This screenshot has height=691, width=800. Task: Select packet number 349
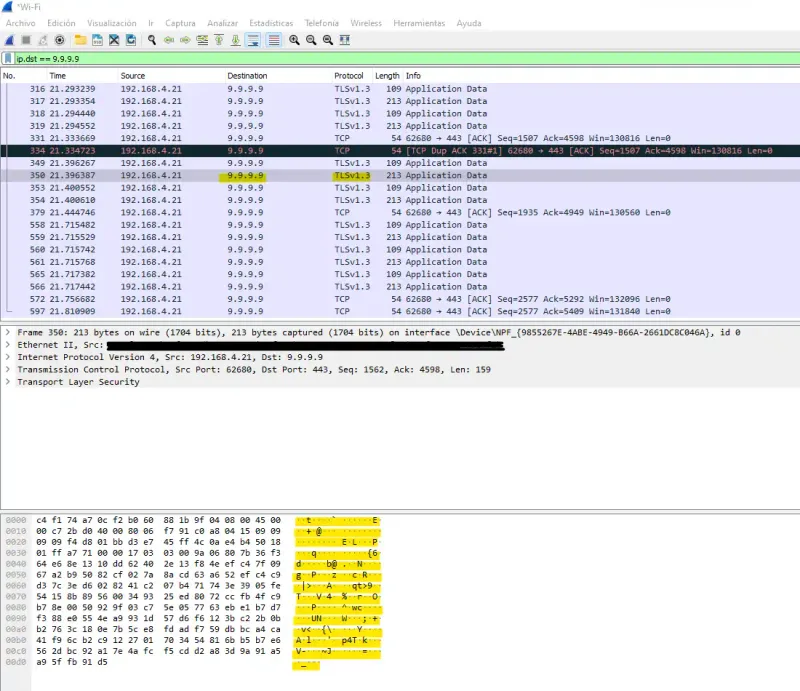(x=400, y=163)
